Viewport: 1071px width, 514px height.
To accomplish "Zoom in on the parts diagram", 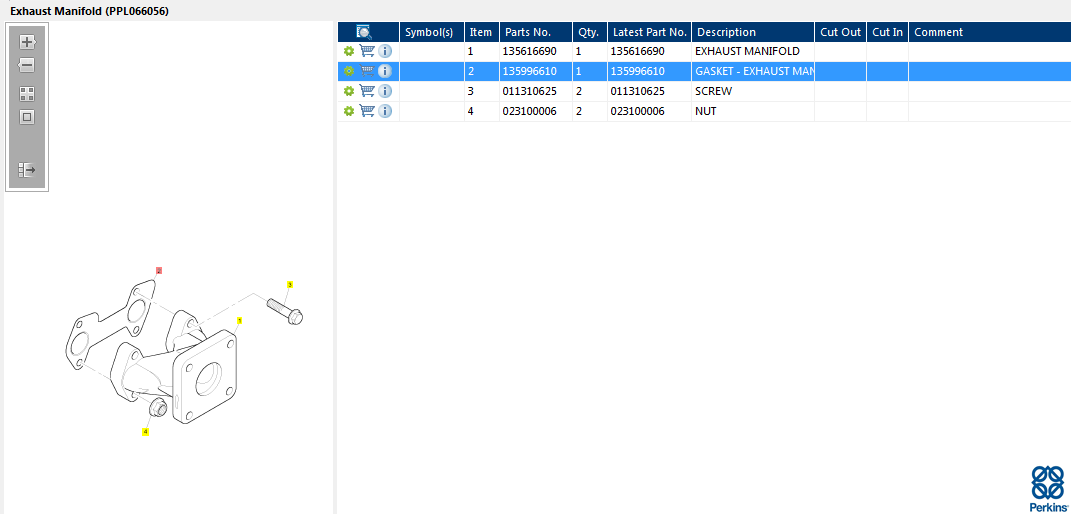I will (x=27, y=42).
